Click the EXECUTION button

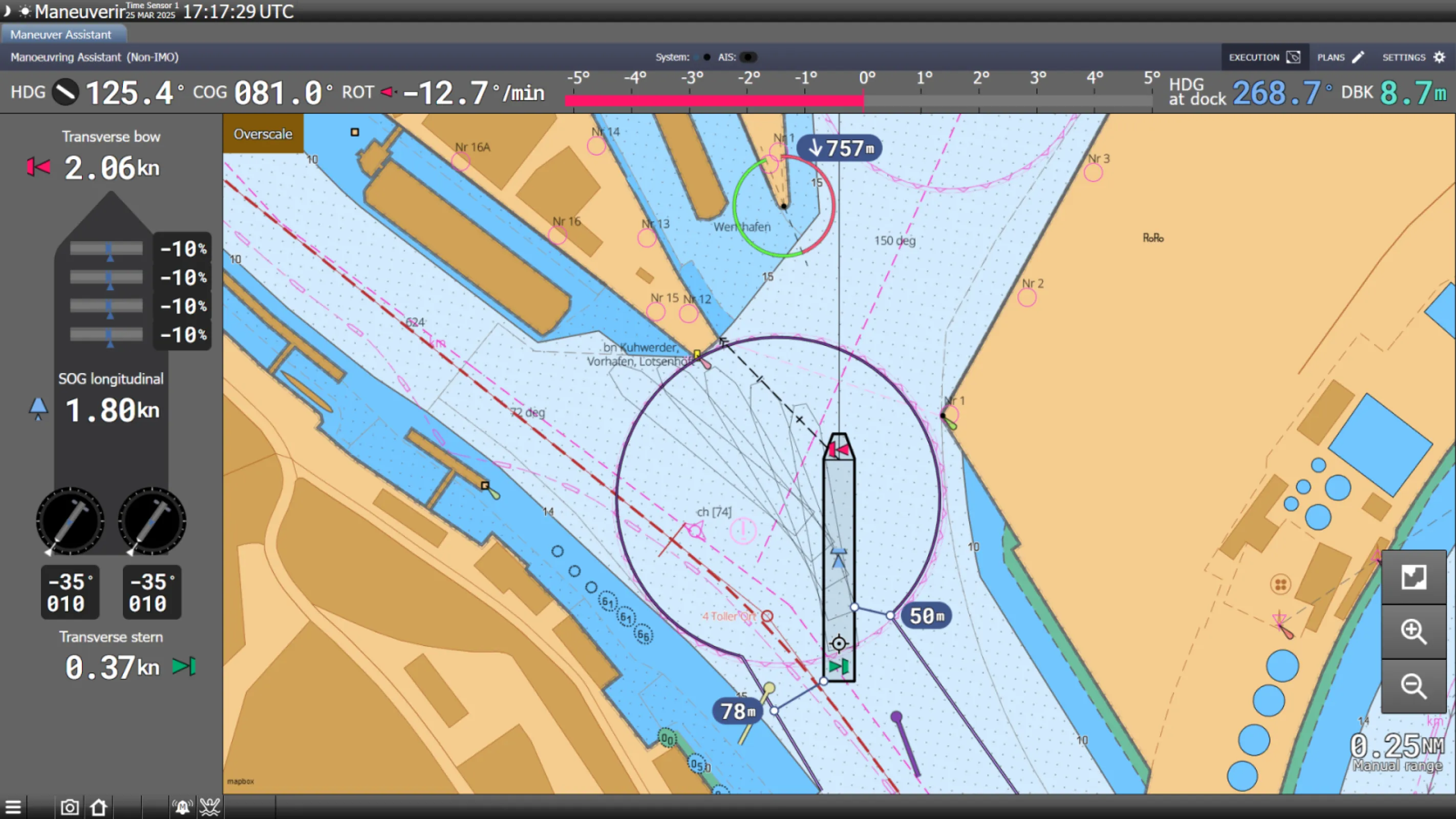tap(1265, 56)
